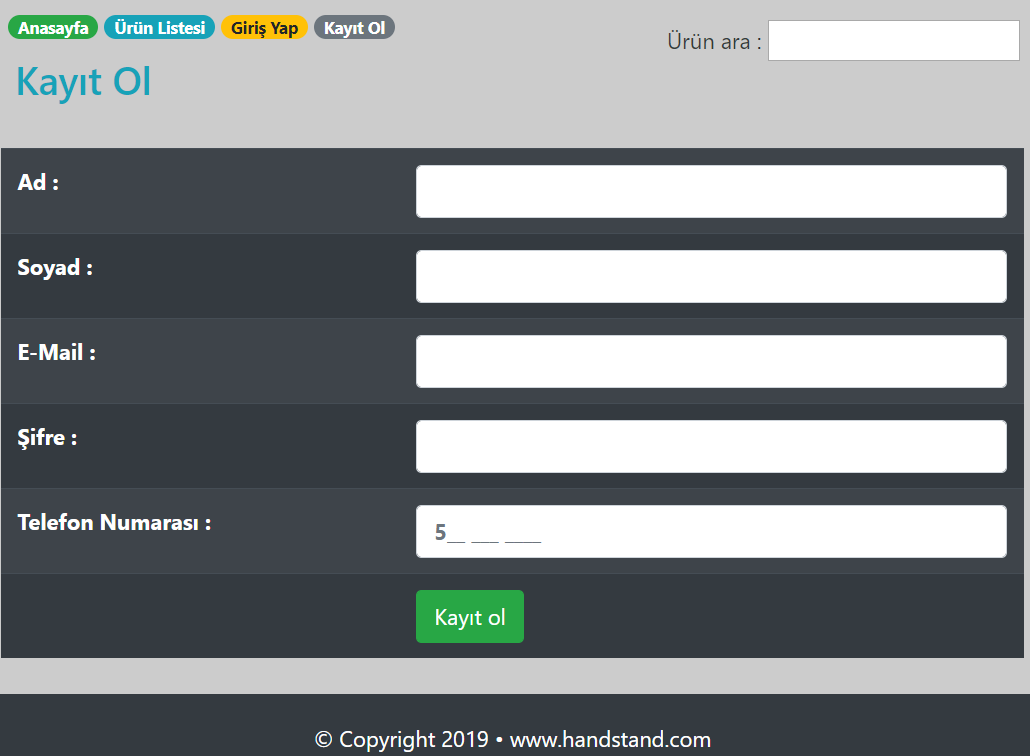The height and width of the screenshot is (756, 1030).
Task: Open the Ürün Listesi page
Action: tap(160, 28)
